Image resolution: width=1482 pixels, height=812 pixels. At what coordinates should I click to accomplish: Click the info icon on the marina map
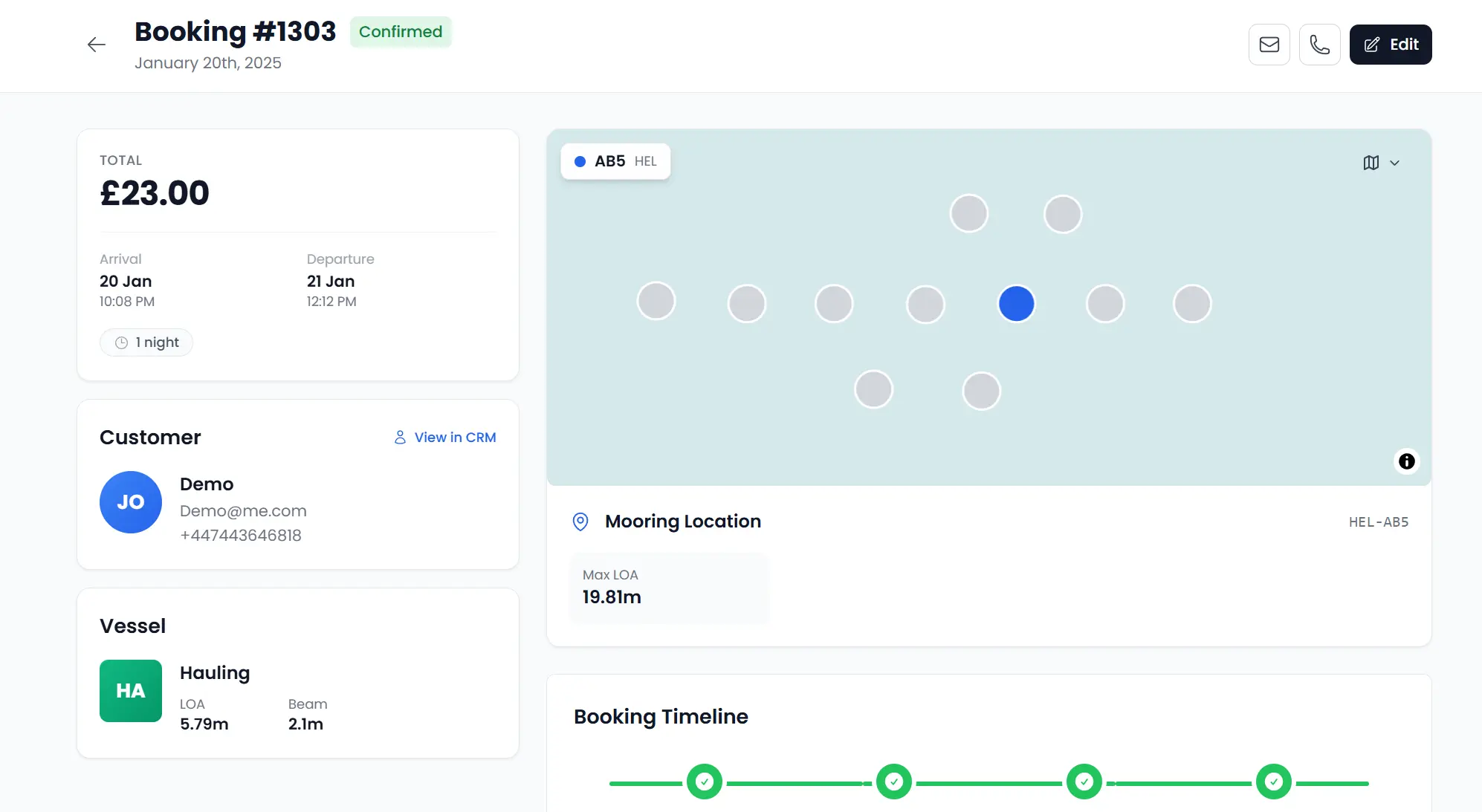pos(1405,461)
